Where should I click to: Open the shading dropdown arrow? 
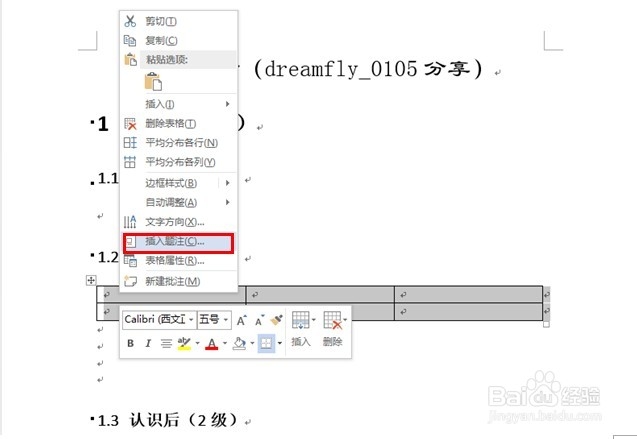click(252, 344)
